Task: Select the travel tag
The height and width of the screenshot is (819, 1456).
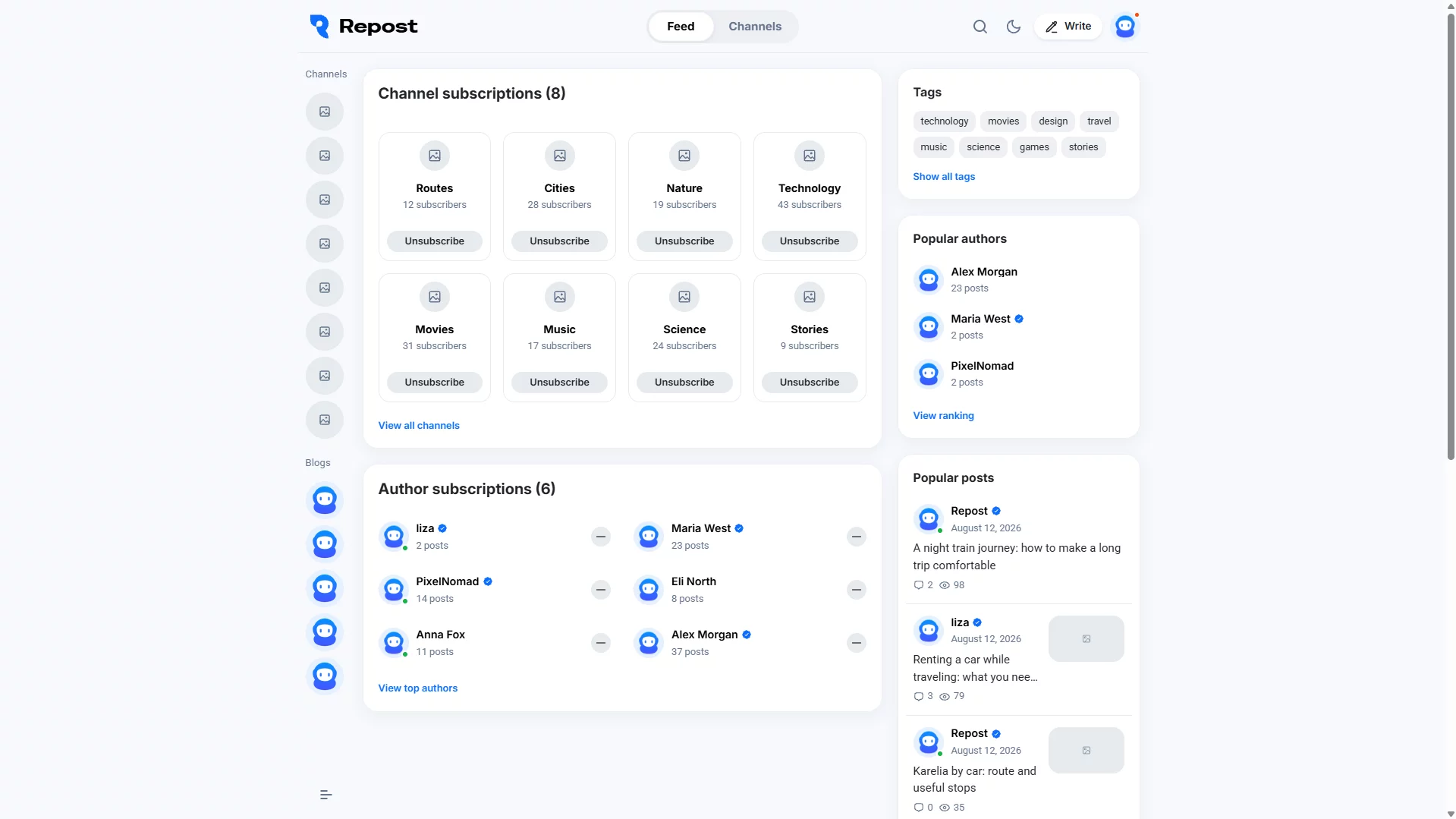Action: tap(1098, 121)
